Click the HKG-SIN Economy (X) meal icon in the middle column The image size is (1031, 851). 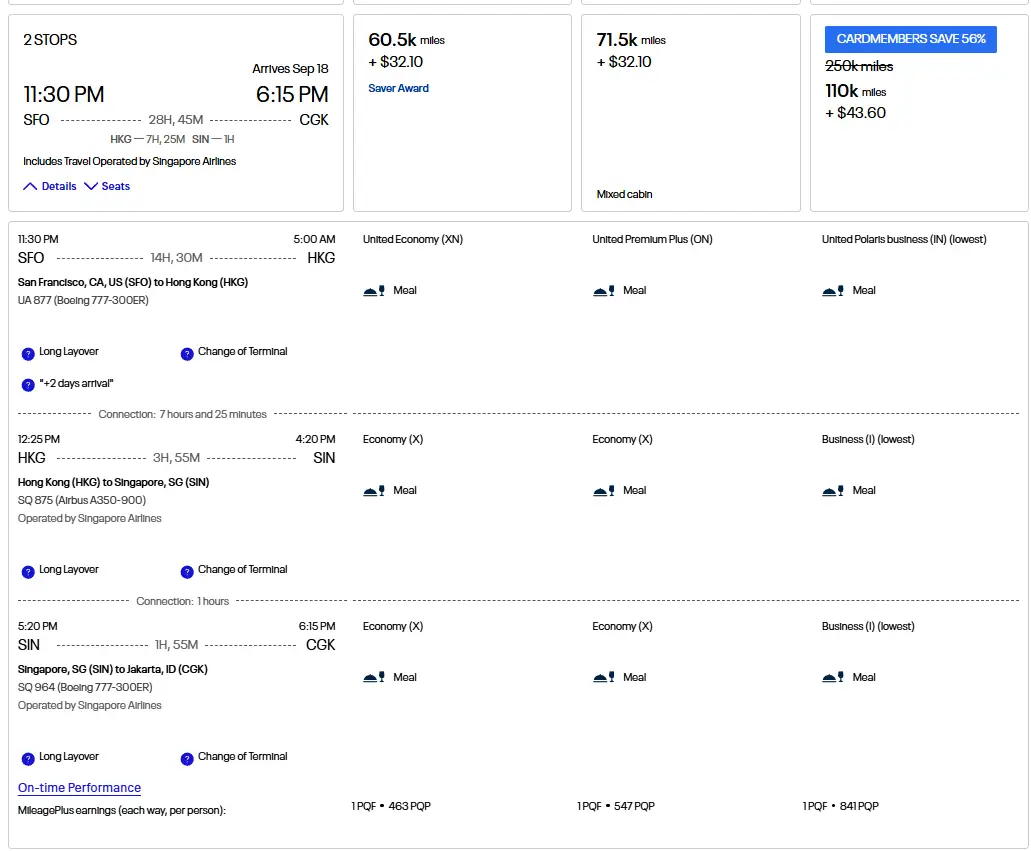(x=604, y=491)
